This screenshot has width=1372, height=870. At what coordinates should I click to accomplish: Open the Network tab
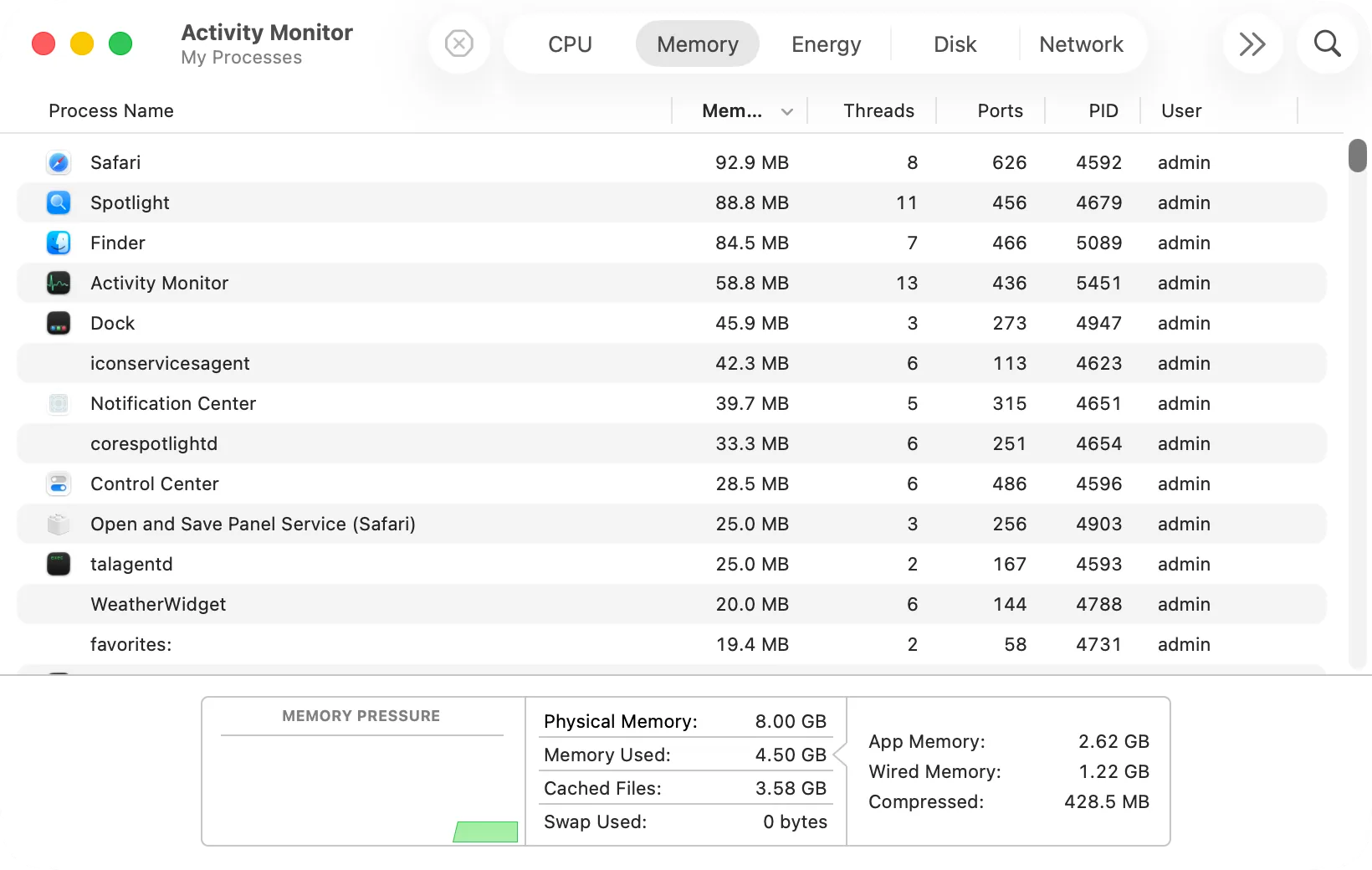(1082, 44)
